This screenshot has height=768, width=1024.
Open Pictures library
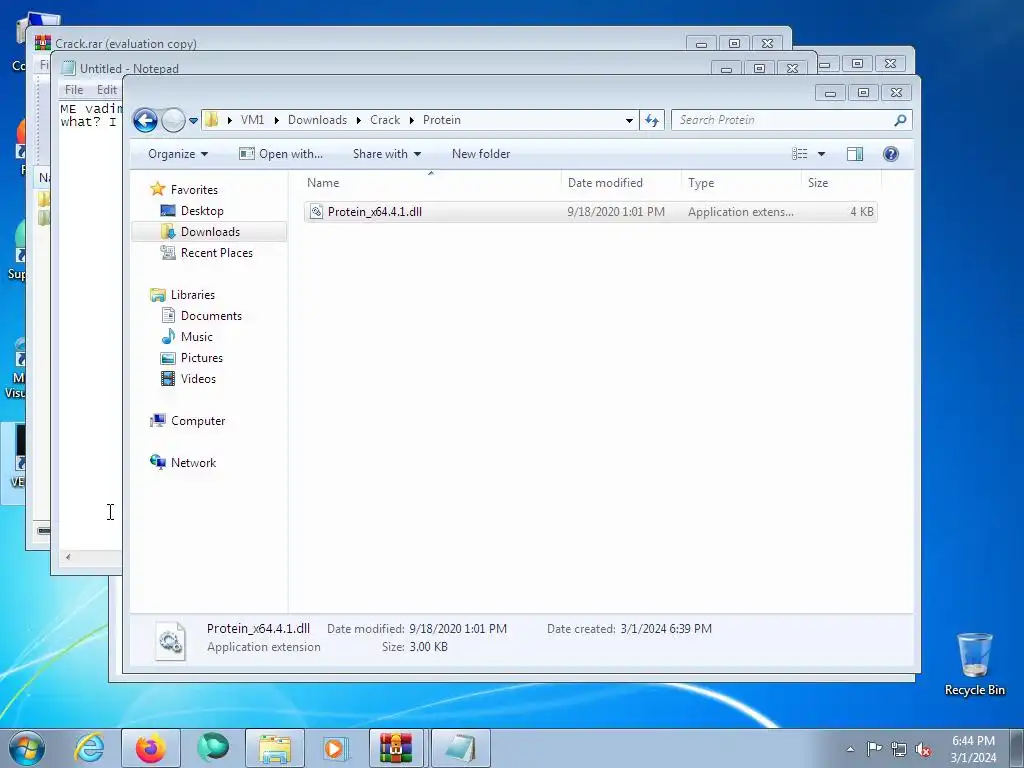201,358
